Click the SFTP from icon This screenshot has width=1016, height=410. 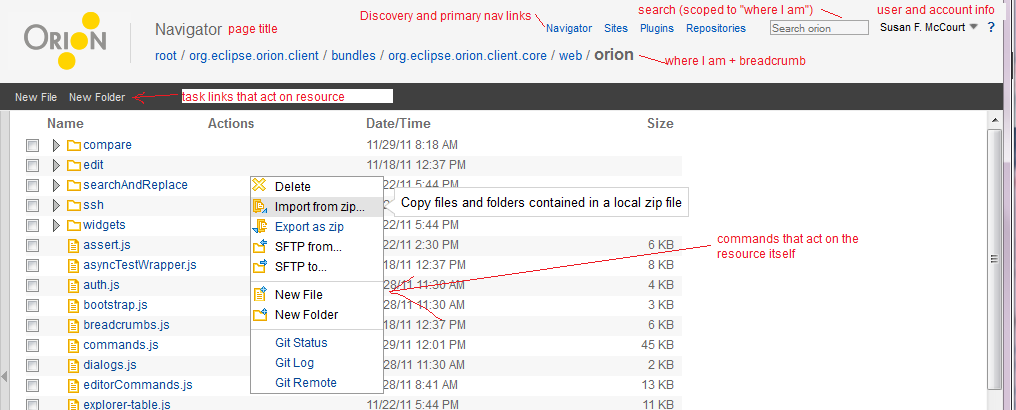(x=260, y=246)
